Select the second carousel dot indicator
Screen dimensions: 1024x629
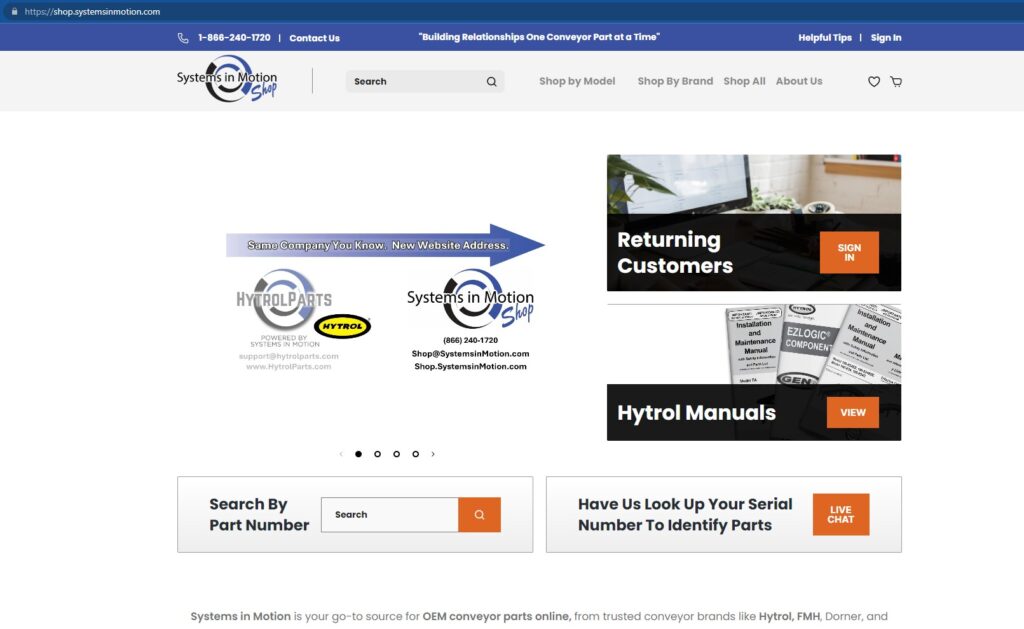[378, 454]
